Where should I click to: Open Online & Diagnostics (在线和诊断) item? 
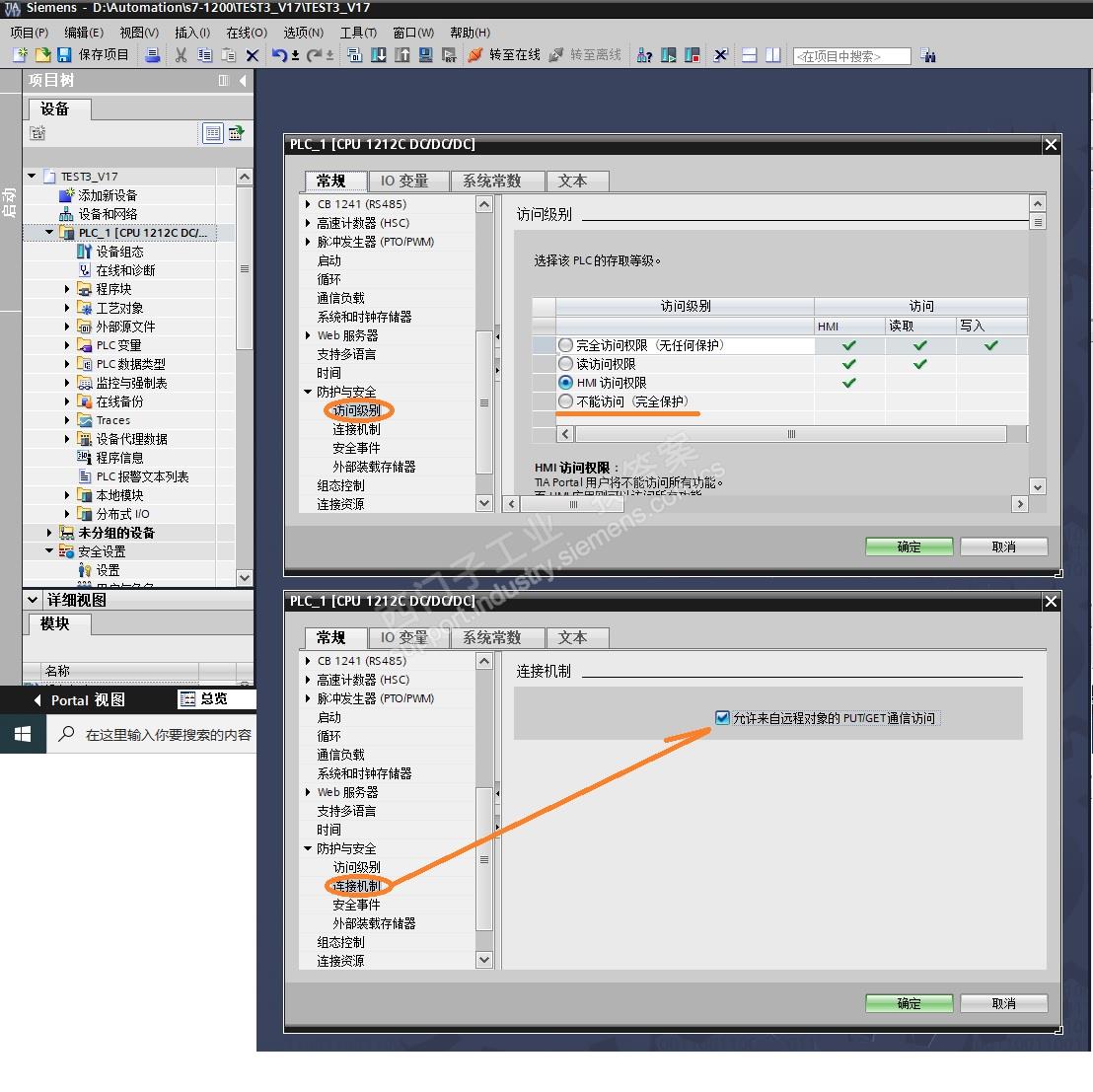click(x=124, y=270)
